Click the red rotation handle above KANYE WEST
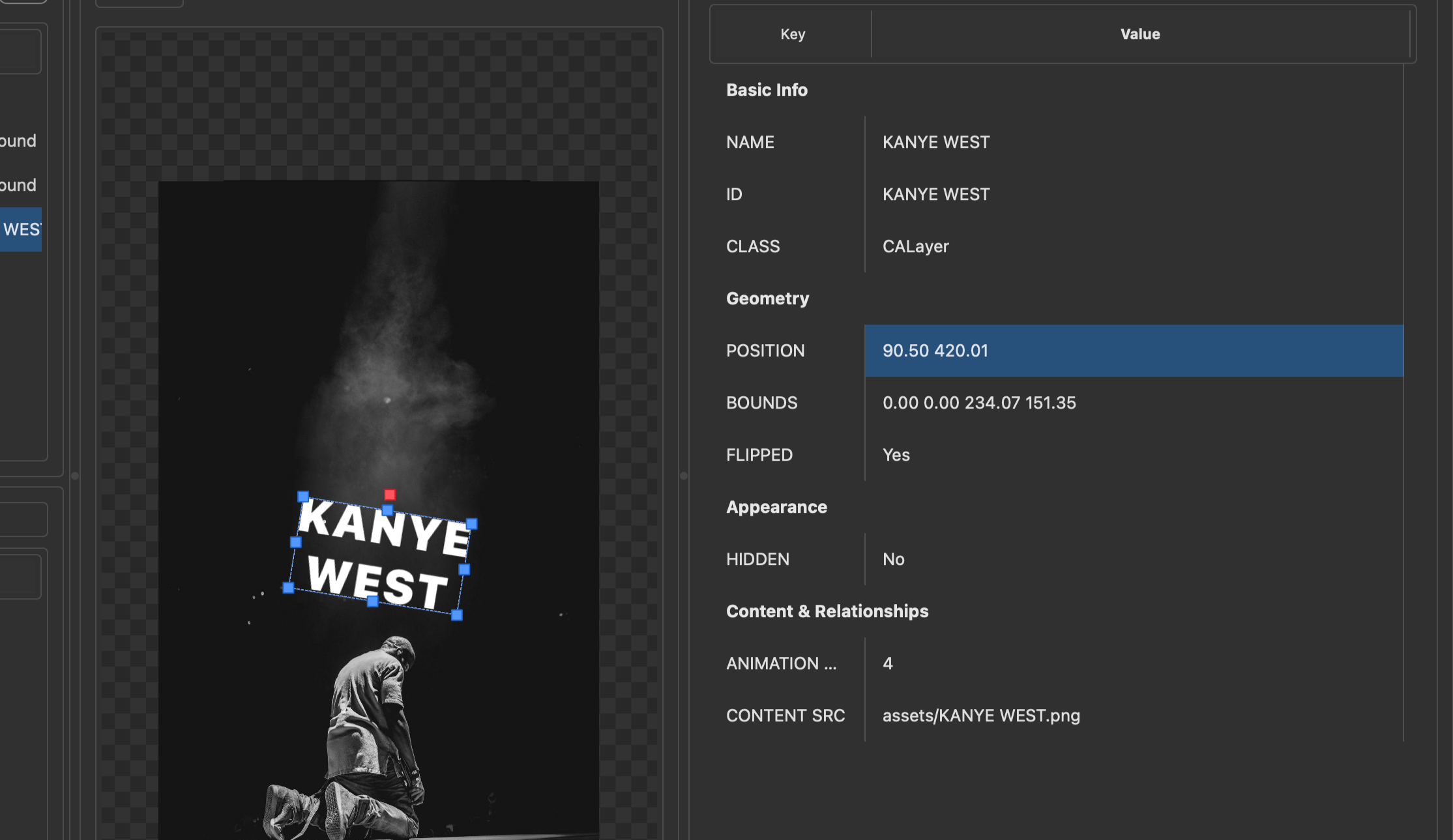This screenshot has width=1453, height=840. click(390, 495)
